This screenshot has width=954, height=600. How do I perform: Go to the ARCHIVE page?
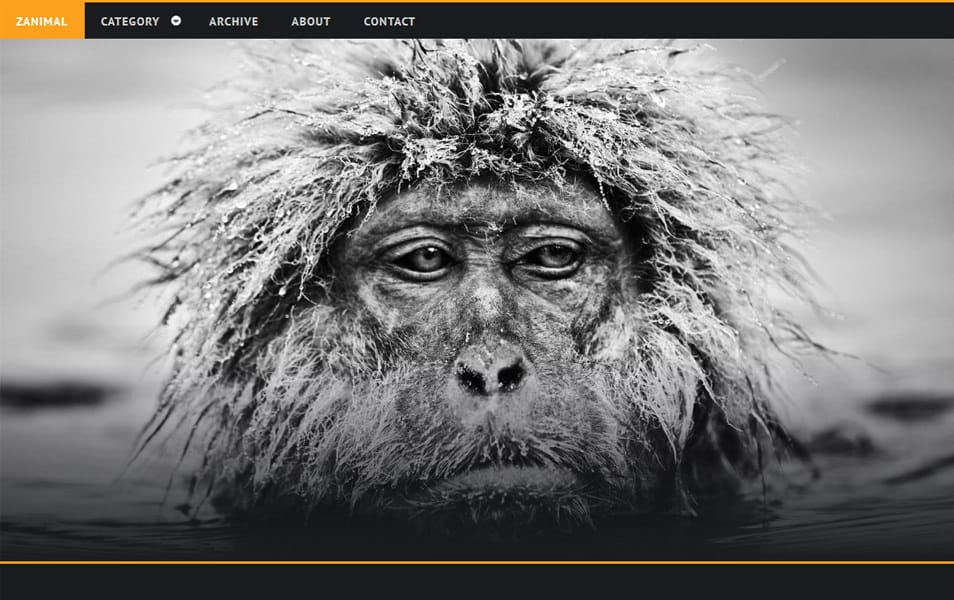pyautogui.click(x=233, y=21)
